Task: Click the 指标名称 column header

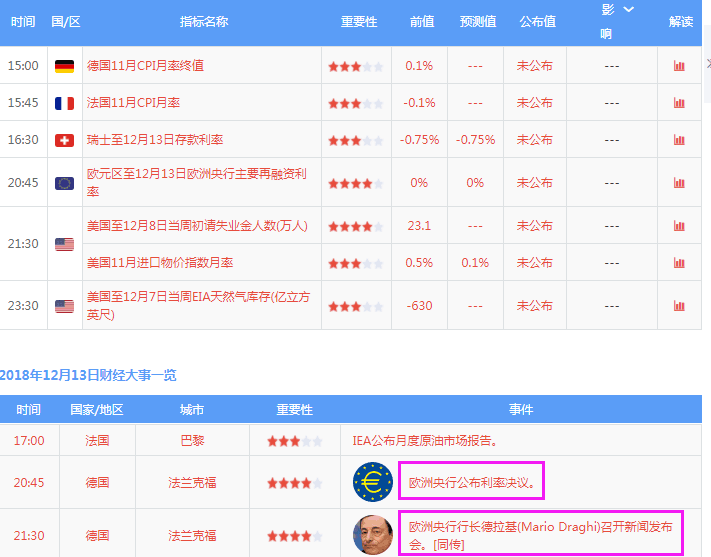Action: [x=204, y=22]
